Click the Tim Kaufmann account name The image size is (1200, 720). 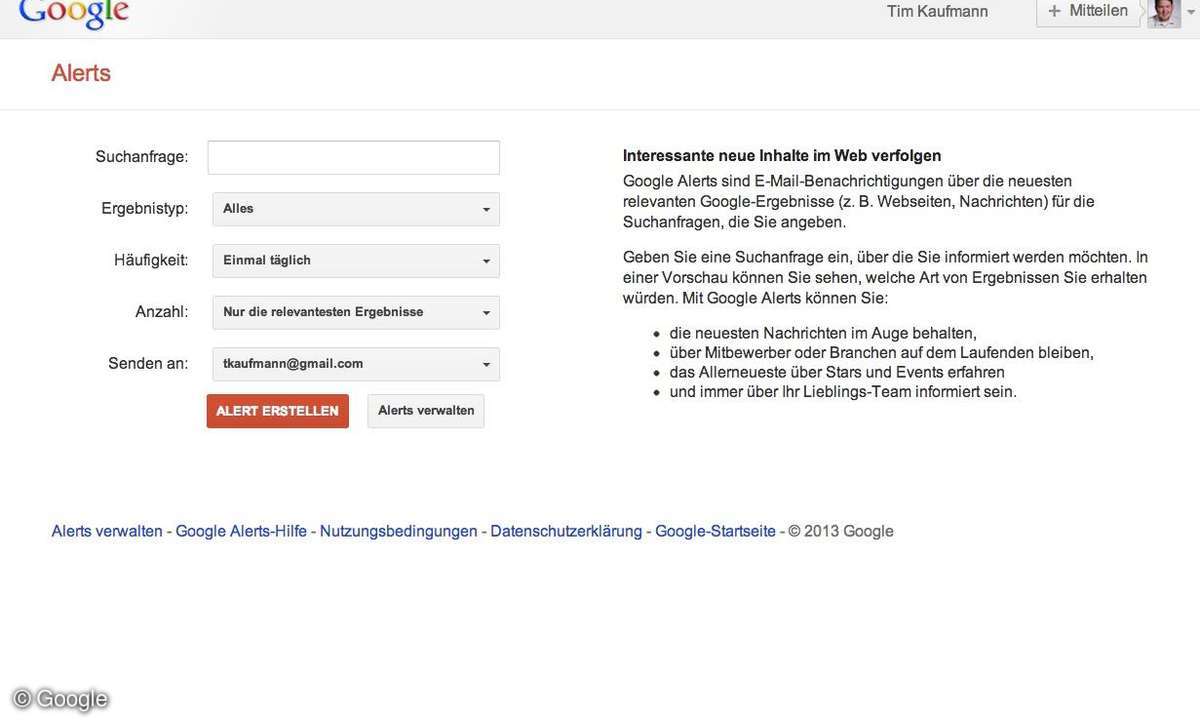pos(937,12)
